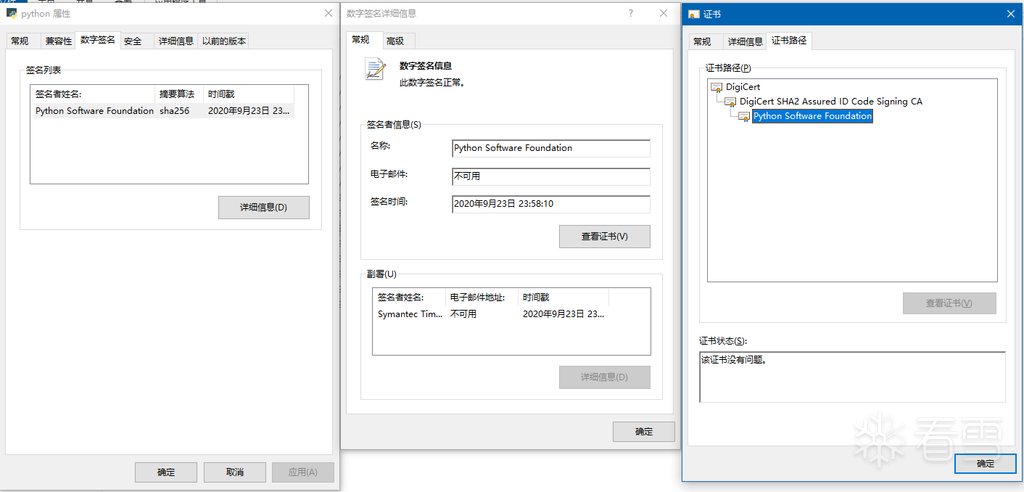Click 摘要算法 column header
This screenshot has height=492, width=1024.
pyautogui.click(x=179, y=93)
